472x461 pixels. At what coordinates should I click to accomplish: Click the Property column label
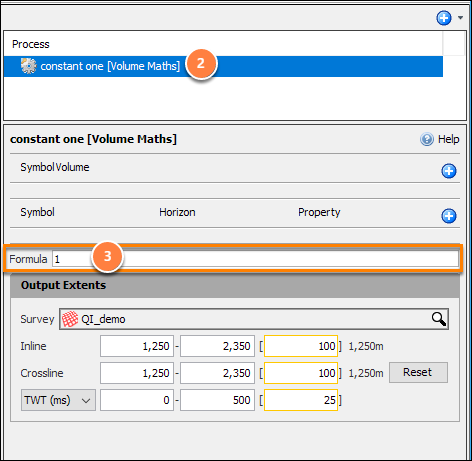click(x=319, y=212)
